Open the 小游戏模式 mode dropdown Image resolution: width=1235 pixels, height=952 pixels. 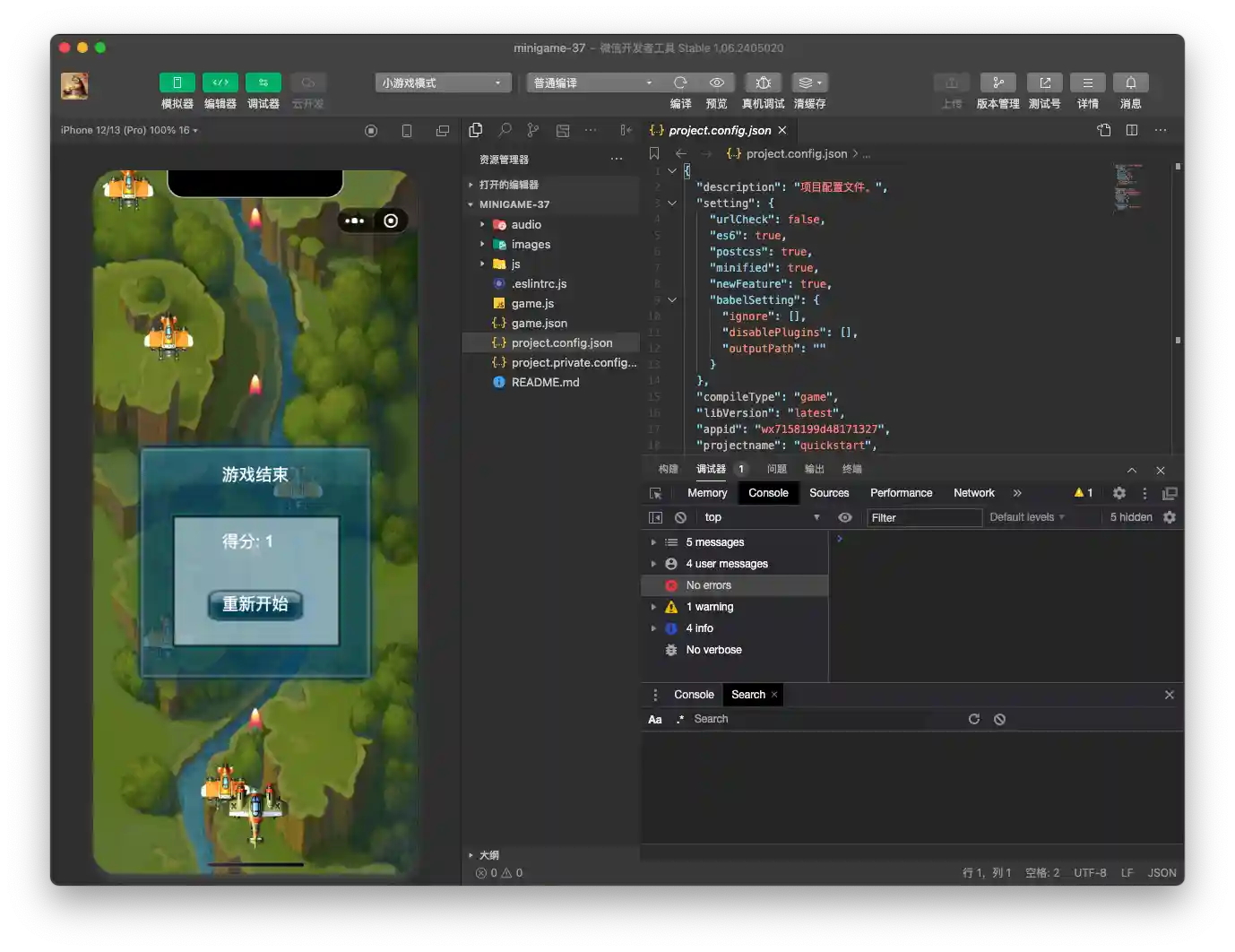tap(442, 82)
